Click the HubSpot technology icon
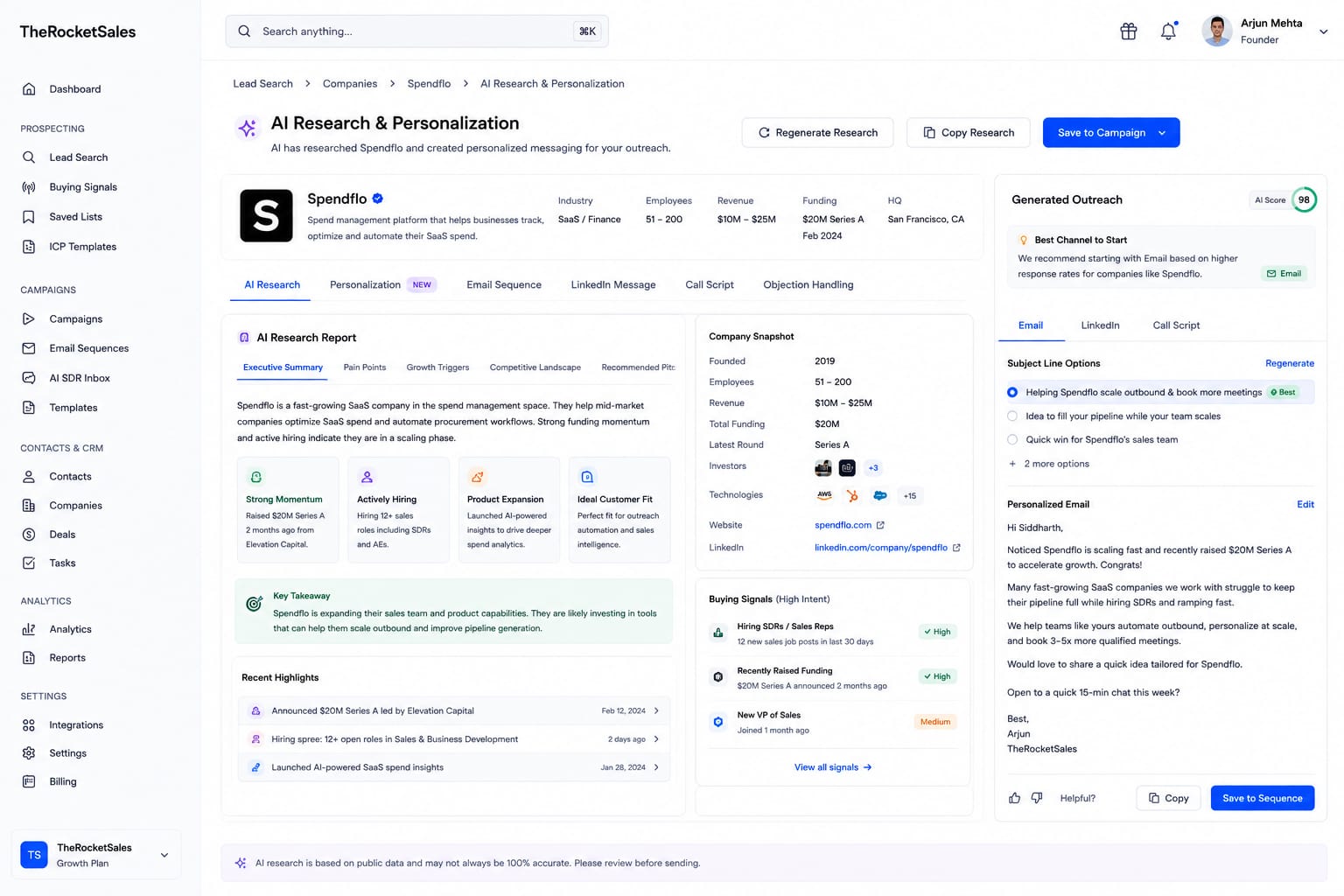The height and width of the screenshot is (896, 1344). 852,495
